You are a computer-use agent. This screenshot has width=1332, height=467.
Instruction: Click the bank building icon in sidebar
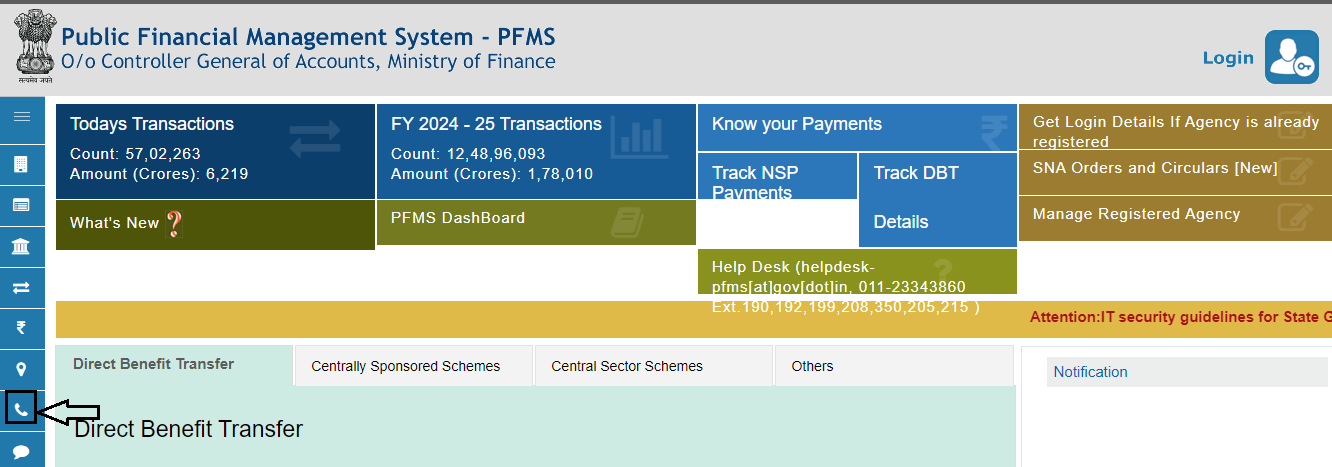point(21,246)
